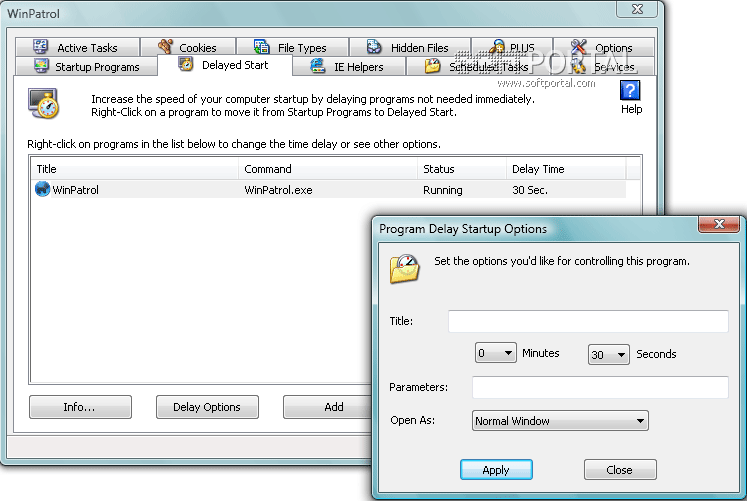Click the IE Helpers Explorer icon

318,66
